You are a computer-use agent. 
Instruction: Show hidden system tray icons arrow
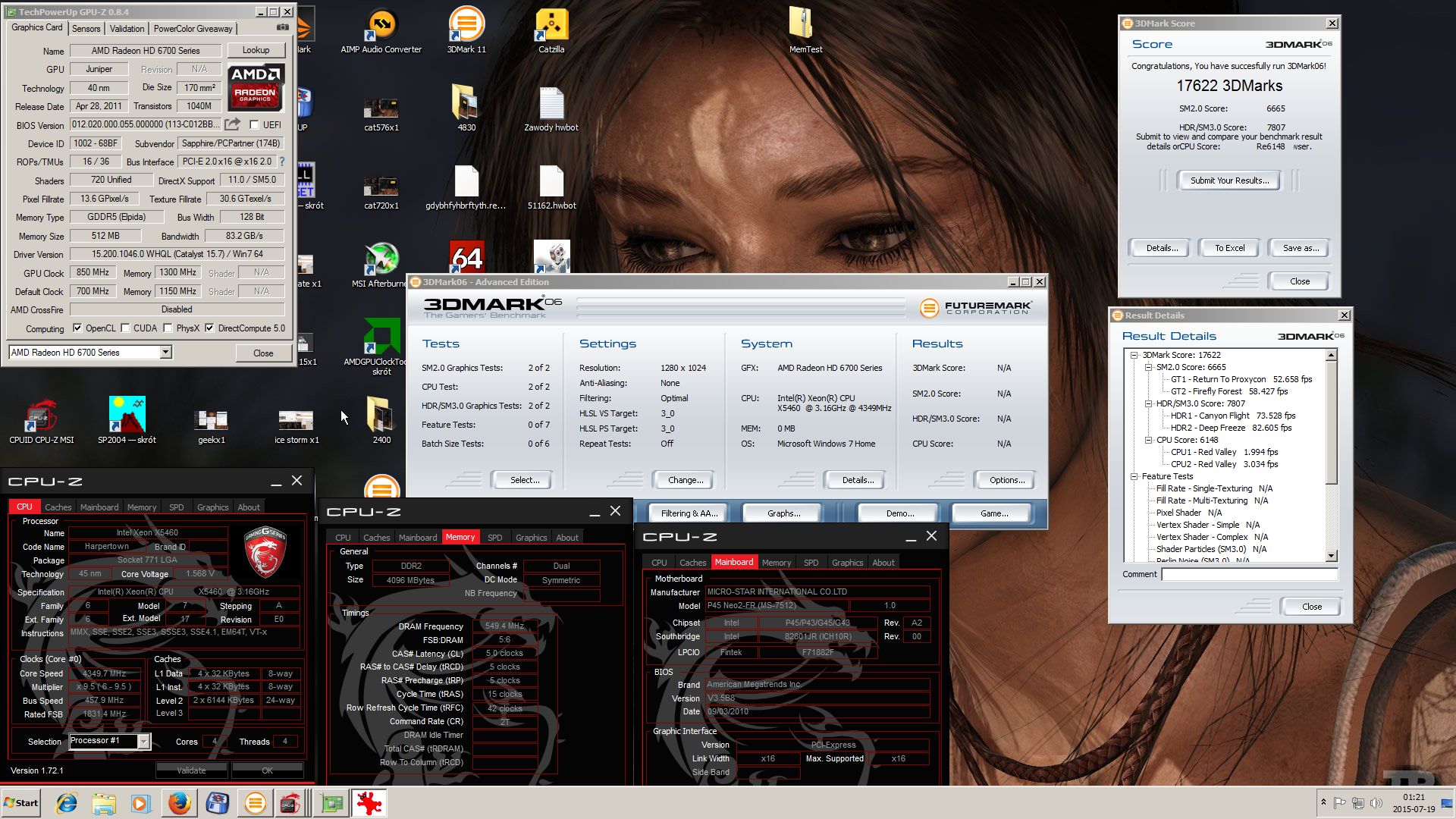coord(1323,802)
